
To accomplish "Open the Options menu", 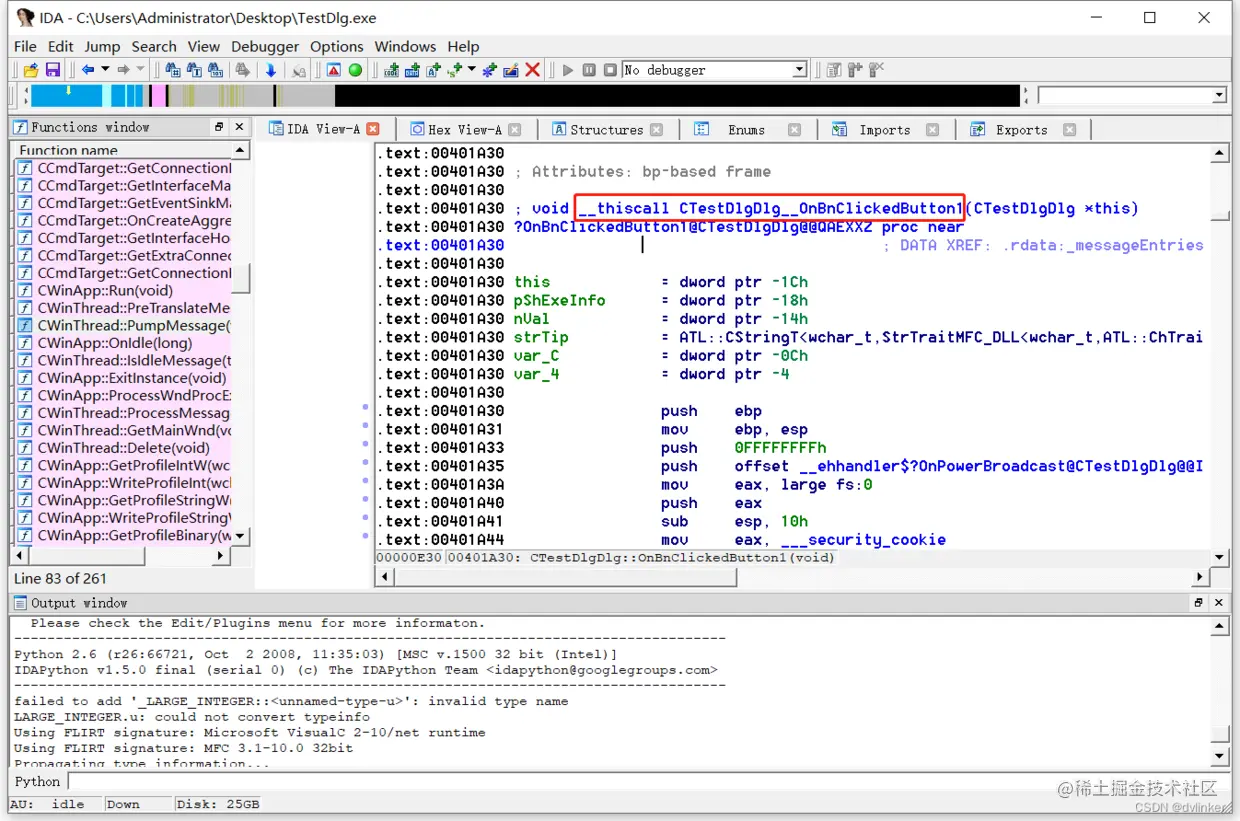I will pos(337,46).
